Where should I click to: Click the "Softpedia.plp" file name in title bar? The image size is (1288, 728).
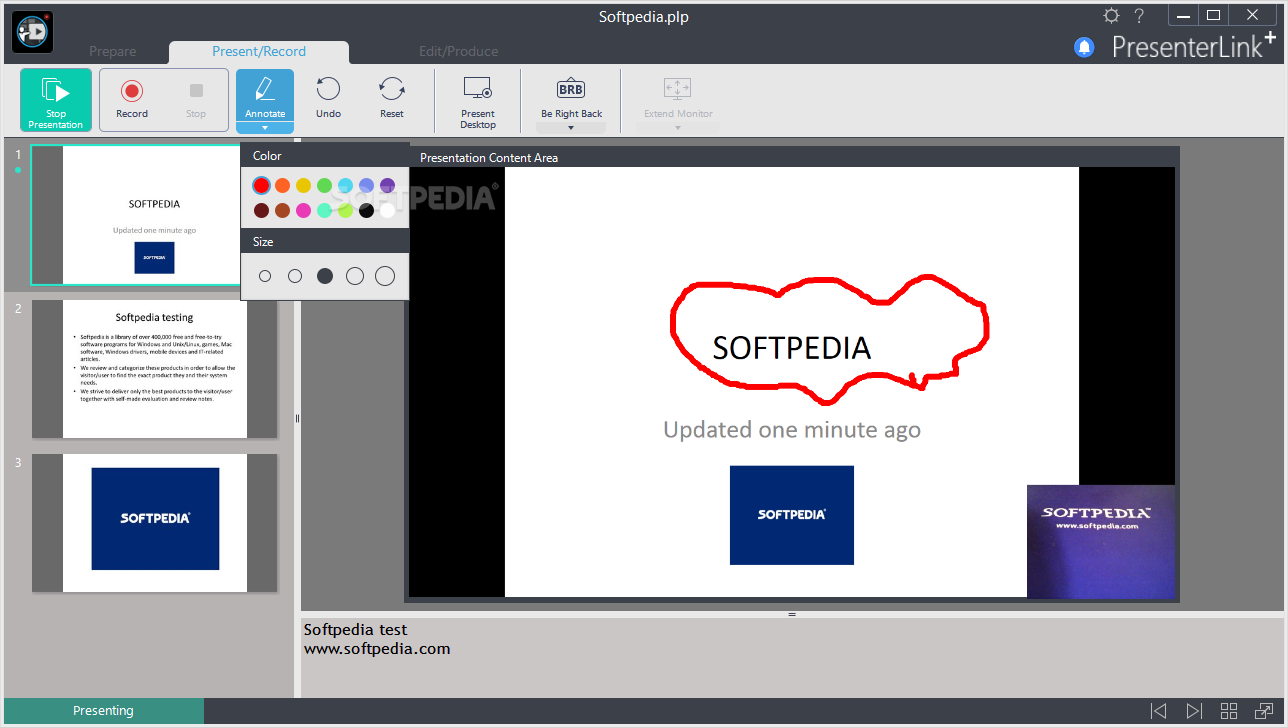coord(644,16)
